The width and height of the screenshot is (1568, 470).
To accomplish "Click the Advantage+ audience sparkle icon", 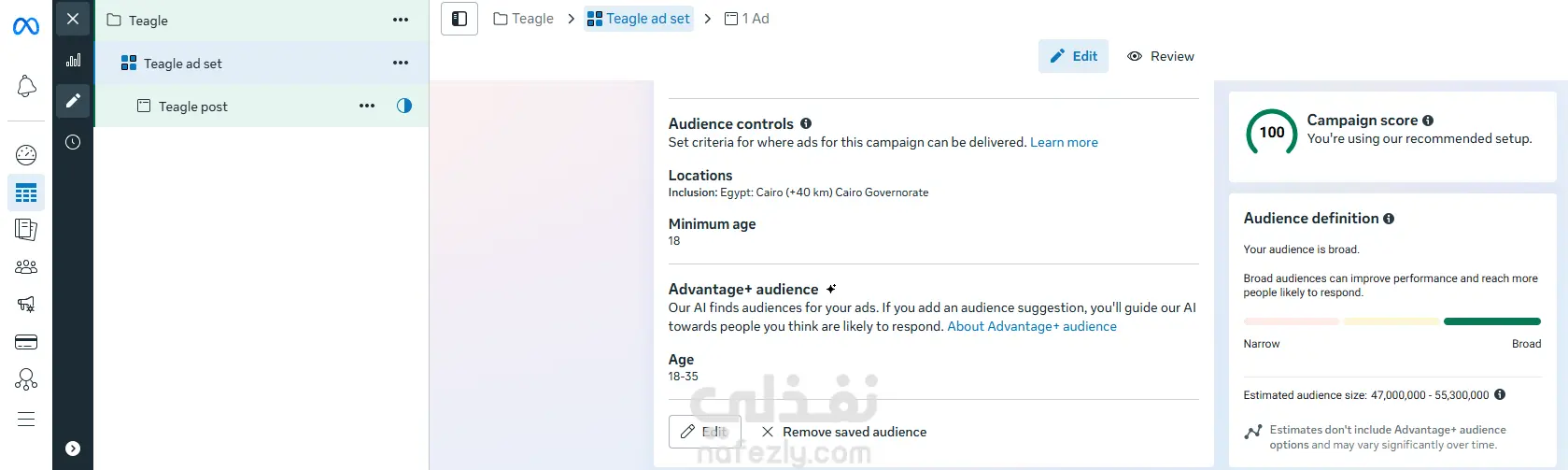I will pos(830,289).
